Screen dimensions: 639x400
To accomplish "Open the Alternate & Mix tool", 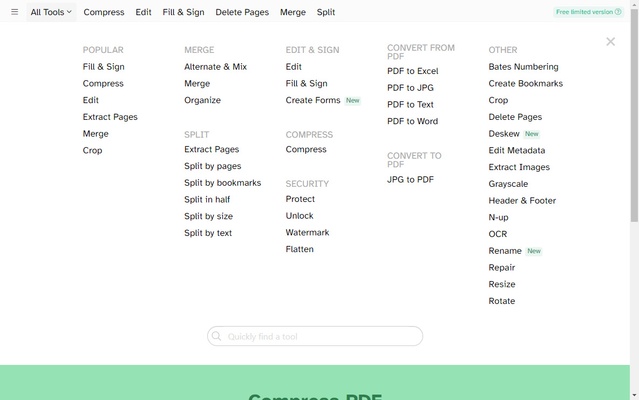I will coord(215,67).
